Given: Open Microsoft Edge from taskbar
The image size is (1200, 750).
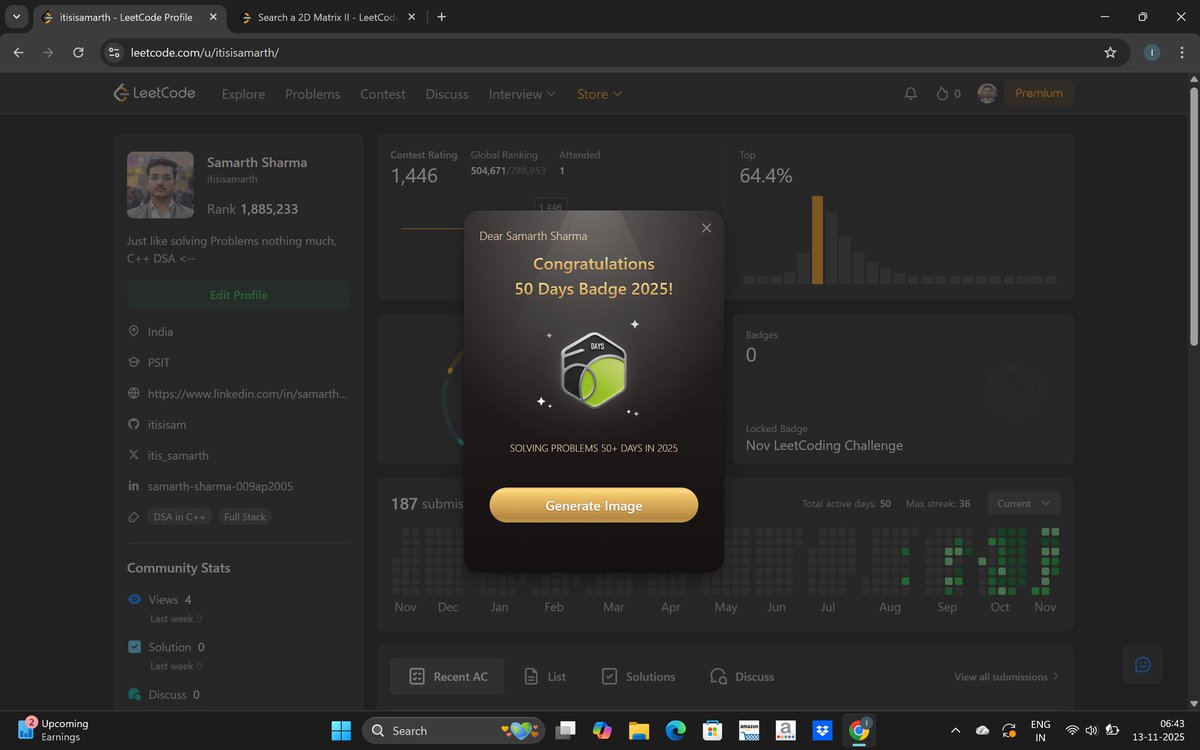Looking at the screenshot, I should click(x=675, y=730).
